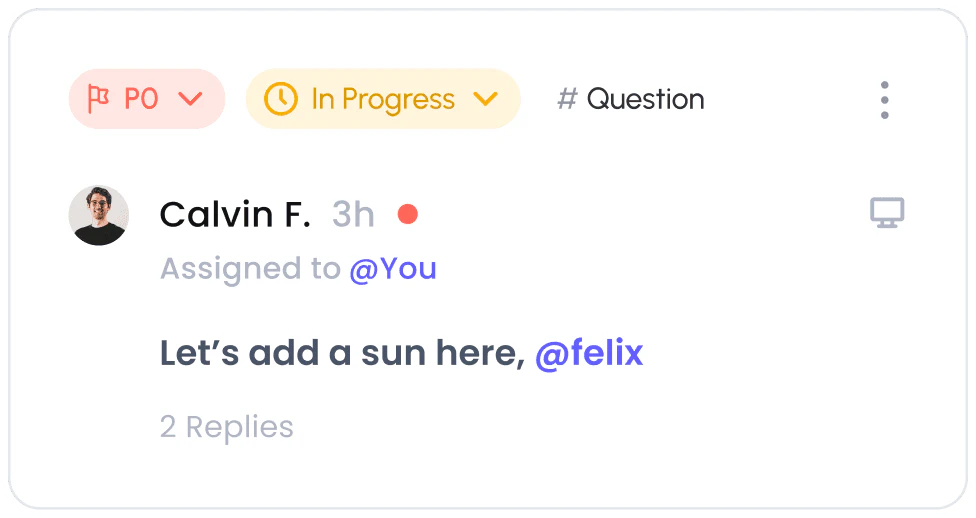
Task: Expand the 2 Replies thread
Action: click(227, 427)
